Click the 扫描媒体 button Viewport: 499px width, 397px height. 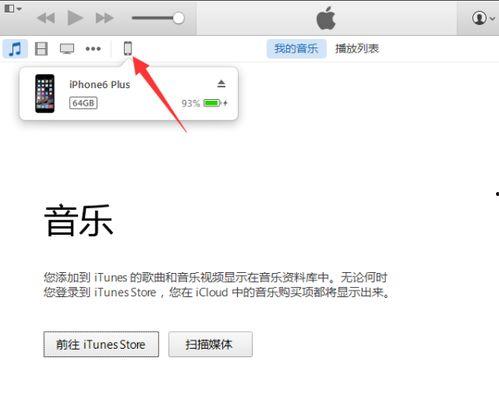click(210, 344)
